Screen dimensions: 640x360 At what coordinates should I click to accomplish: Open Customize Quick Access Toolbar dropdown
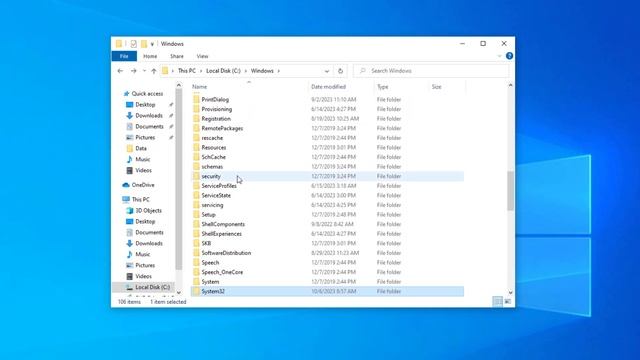(x=152, y=44)
